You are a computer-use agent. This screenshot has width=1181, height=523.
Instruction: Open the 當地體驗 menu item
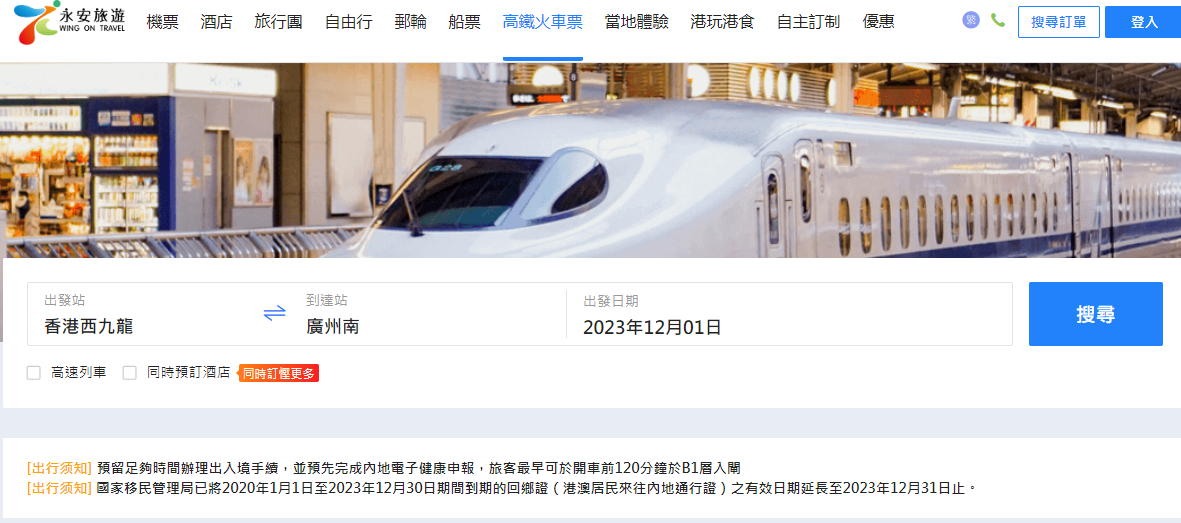point(636,22)
